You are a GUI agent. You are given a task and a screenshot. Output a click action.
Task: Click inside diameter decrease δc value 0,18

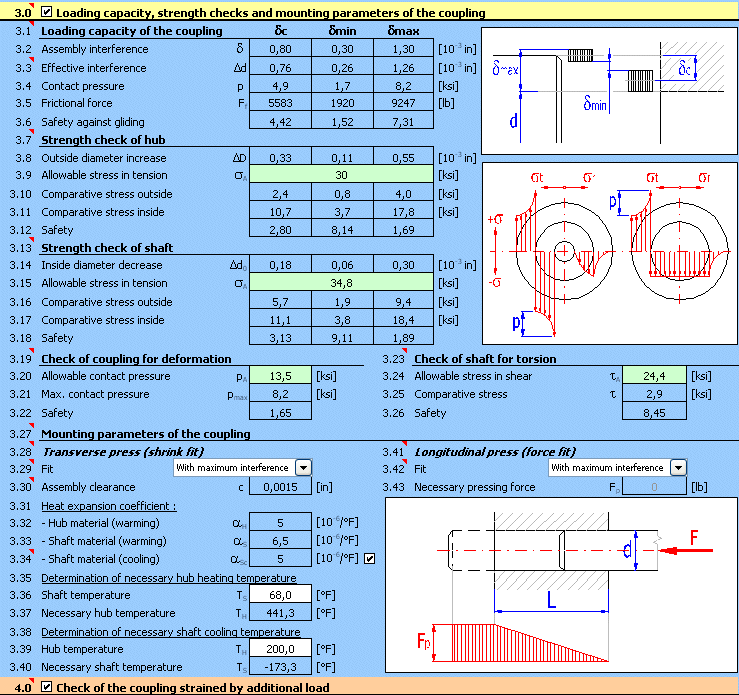coord(280,265)
